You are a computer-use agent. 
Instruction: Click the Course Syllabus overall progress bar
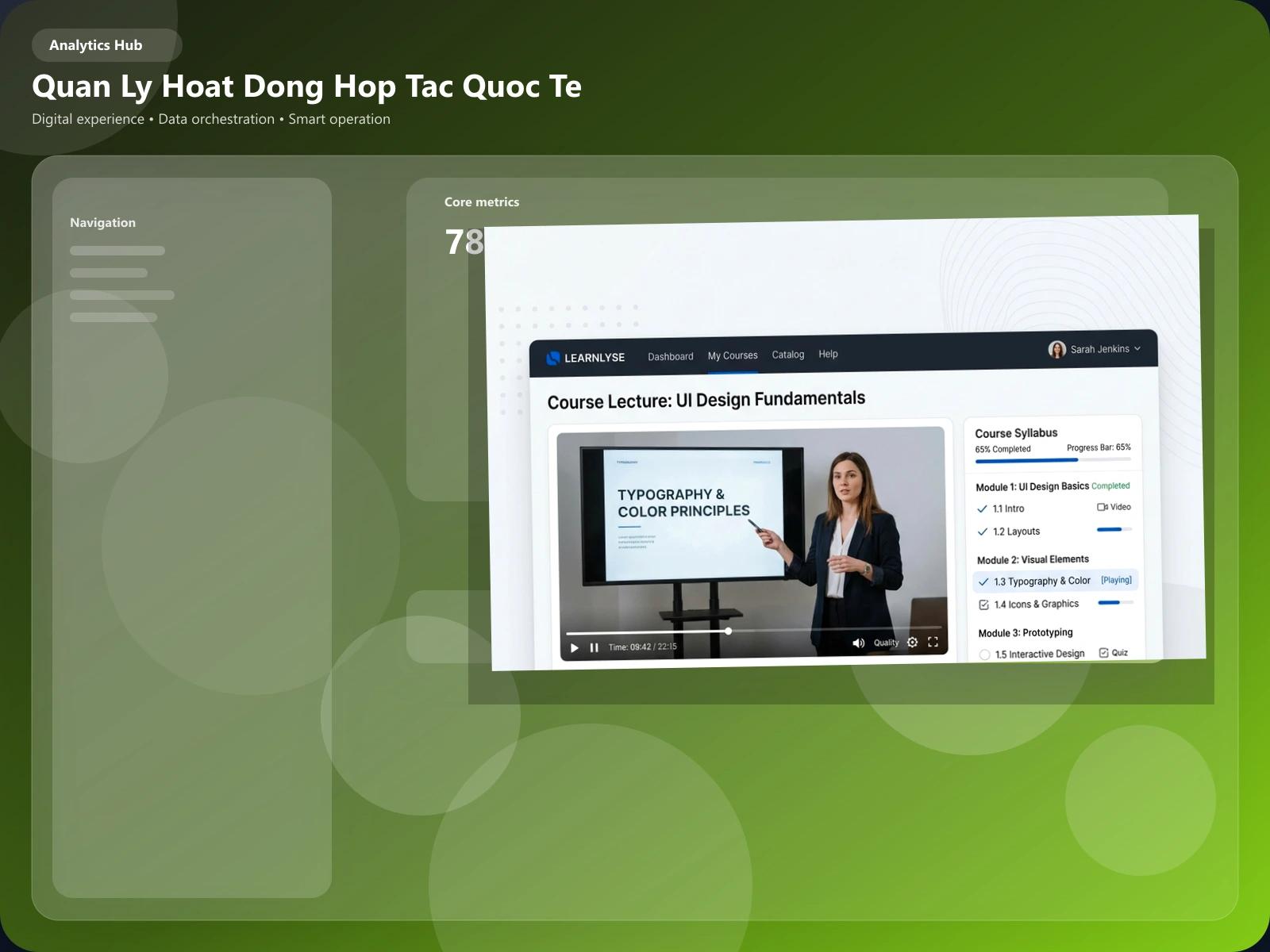tap(1053, 460)
